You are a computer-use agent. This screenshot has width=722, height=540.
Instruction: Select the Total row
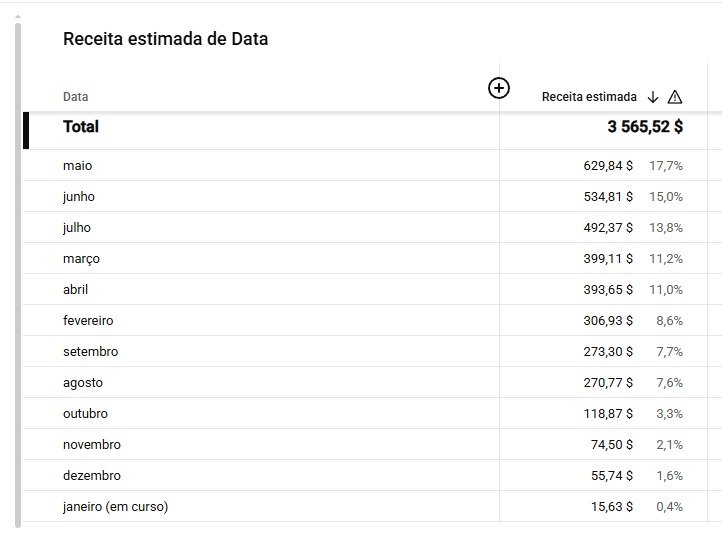(x=81, y=127)
